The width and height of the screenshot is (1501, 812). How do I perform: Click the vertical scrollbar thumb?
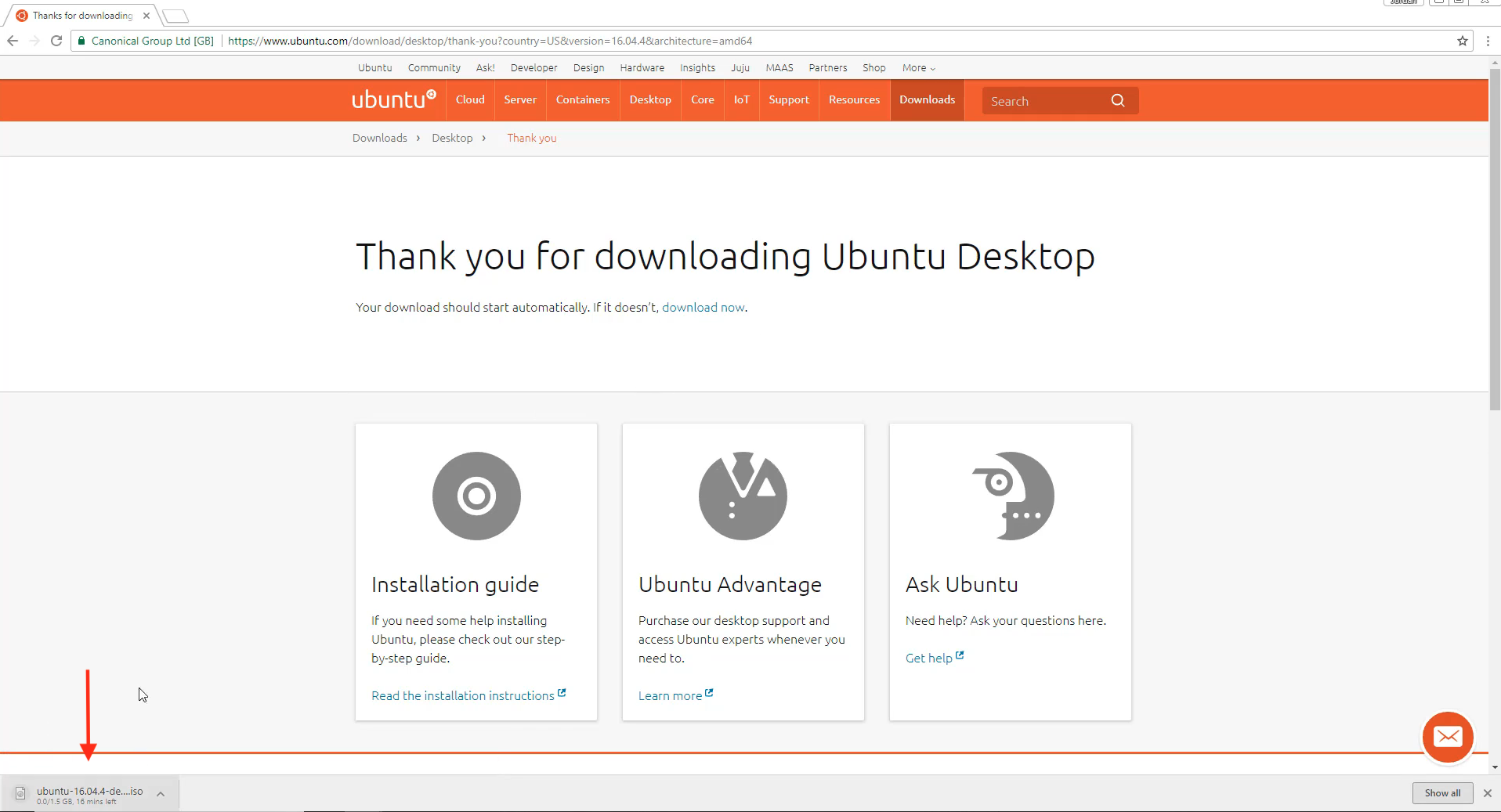click(1495, 239)
